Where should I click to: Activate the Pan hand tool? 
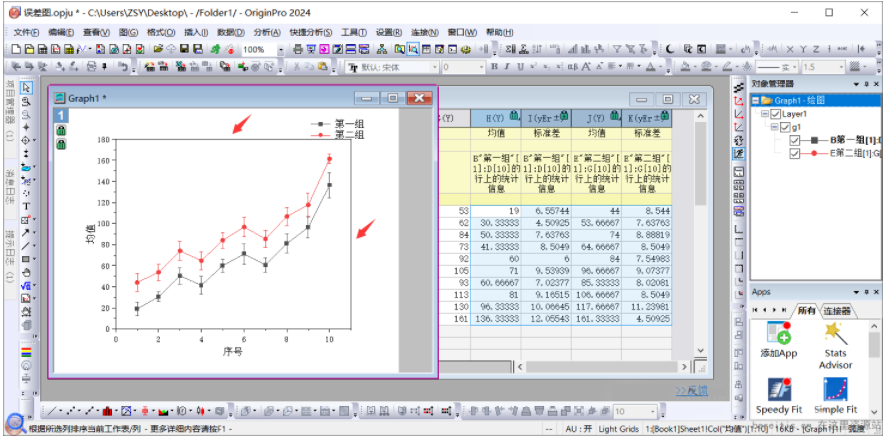coord(27,272)
